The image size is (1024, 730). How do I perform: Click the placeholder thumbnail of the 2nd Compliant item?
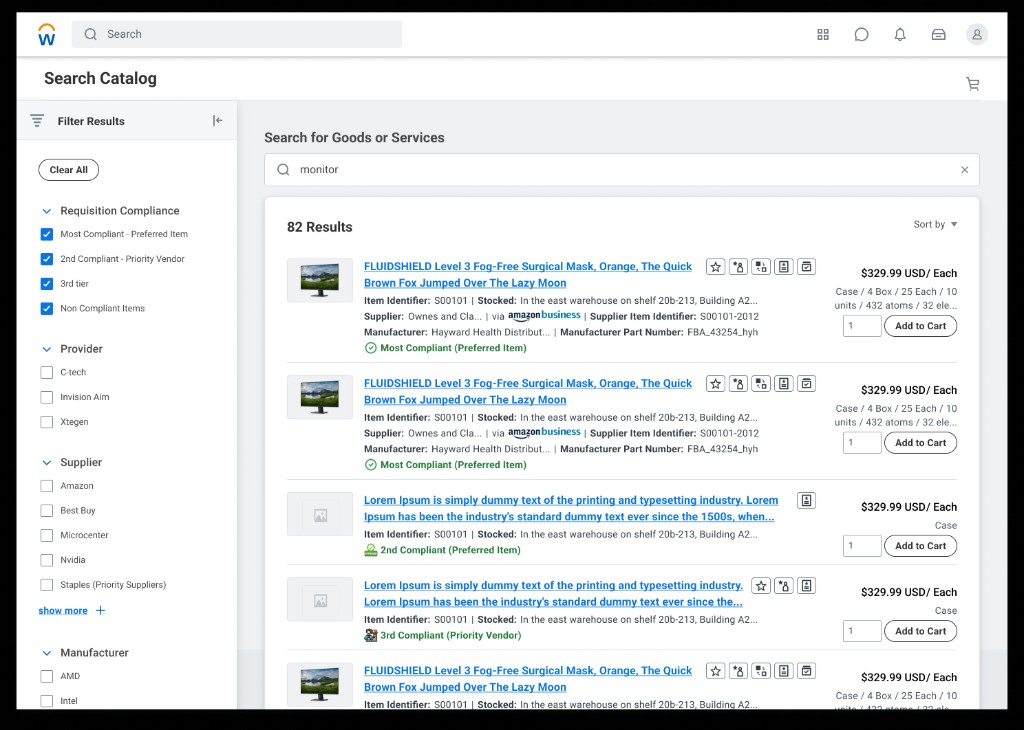click(320, 515)
